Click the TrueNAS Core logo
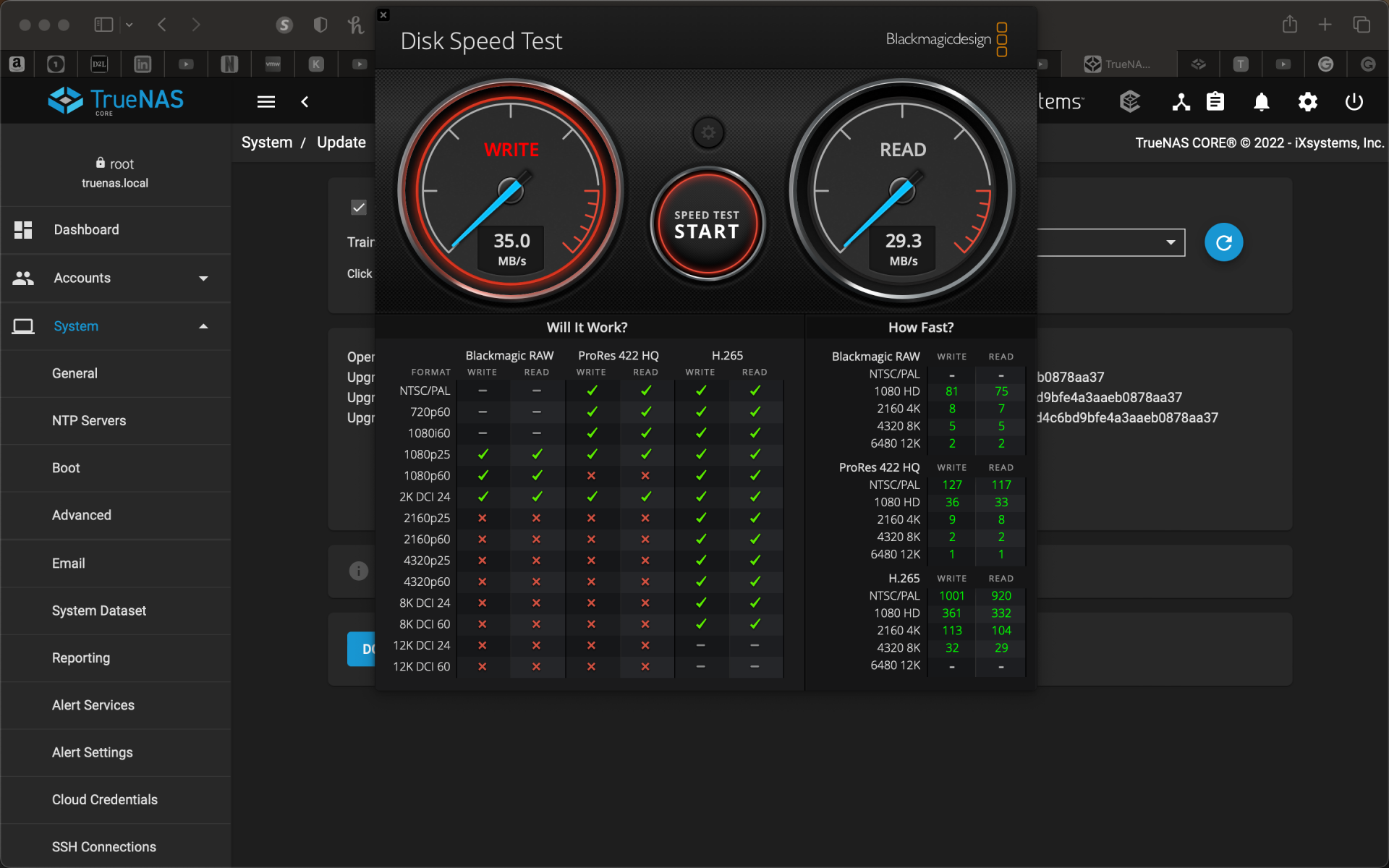Image resolution: width=1389 pixels, height=868 pixels. pos(116,101)
